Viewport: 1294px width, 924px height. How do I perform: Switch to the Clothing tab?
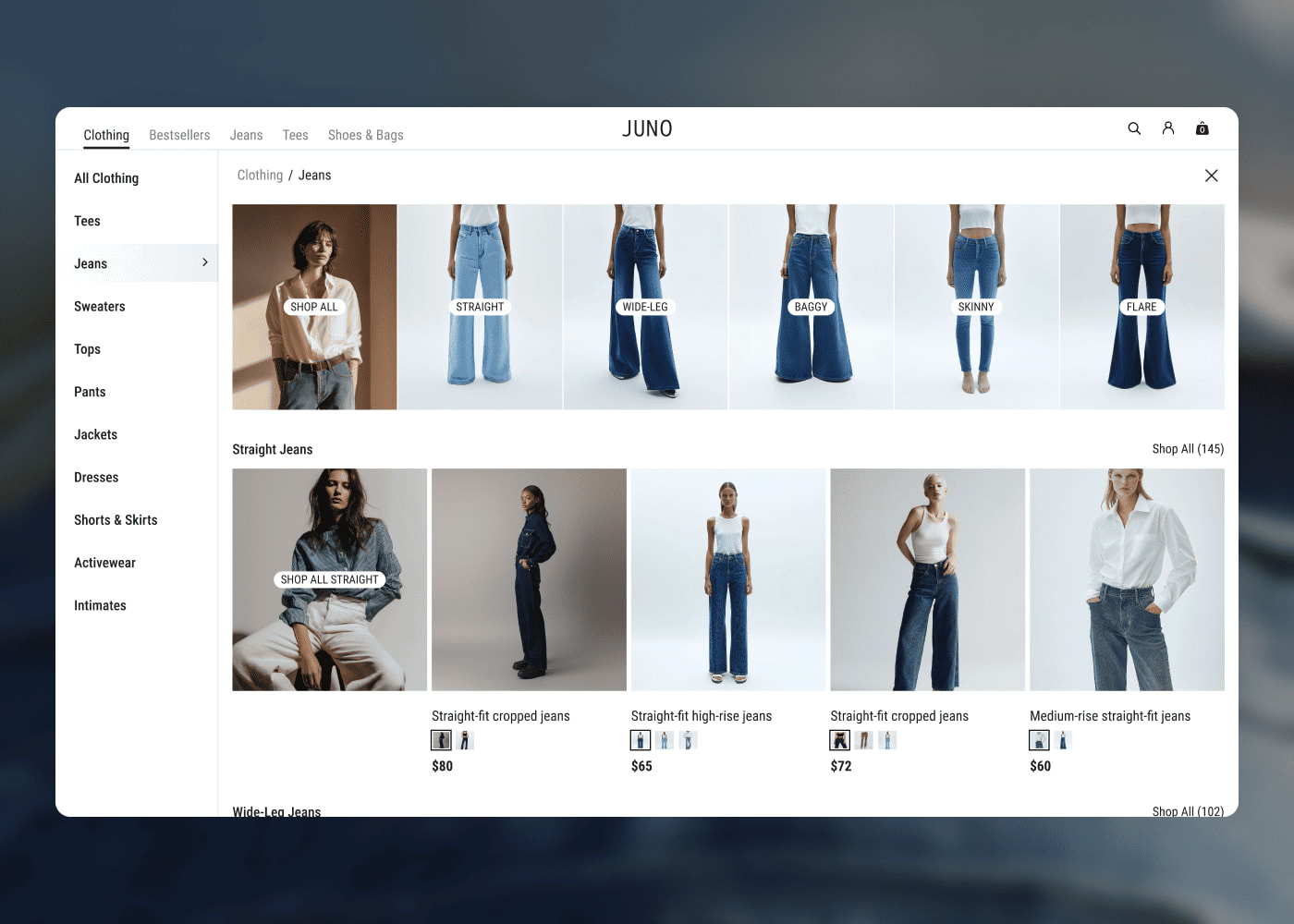click(106, 135)
